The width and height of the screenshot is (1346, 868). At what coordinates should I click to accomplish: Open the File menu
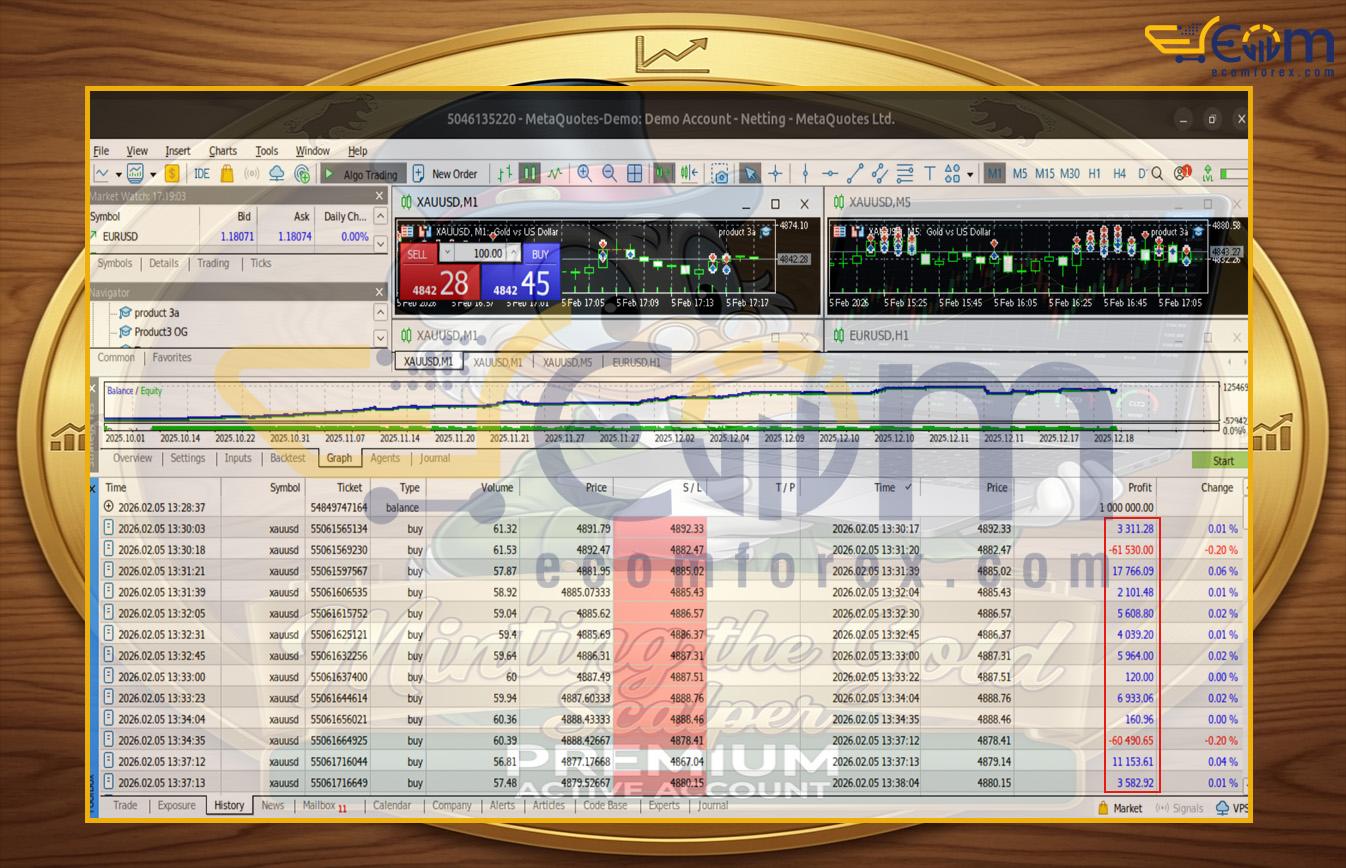pyautogui.click(x=101, y=151)
